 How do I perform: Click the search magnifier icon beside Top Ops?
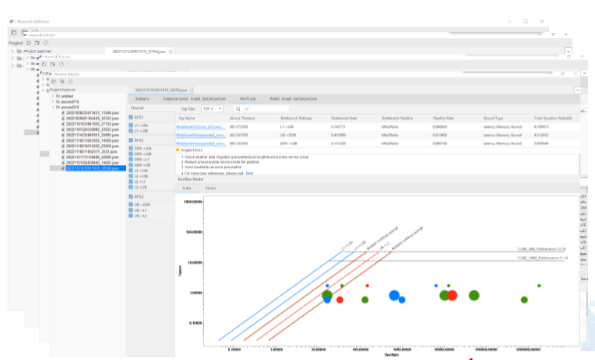point(238,108)
